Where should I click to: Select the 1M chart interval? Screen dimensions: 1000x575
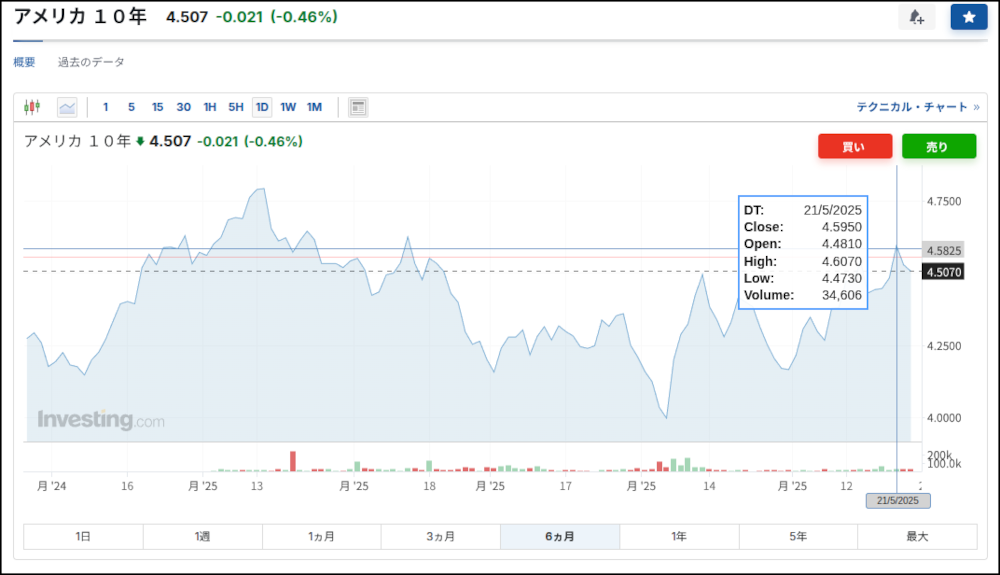314,107
